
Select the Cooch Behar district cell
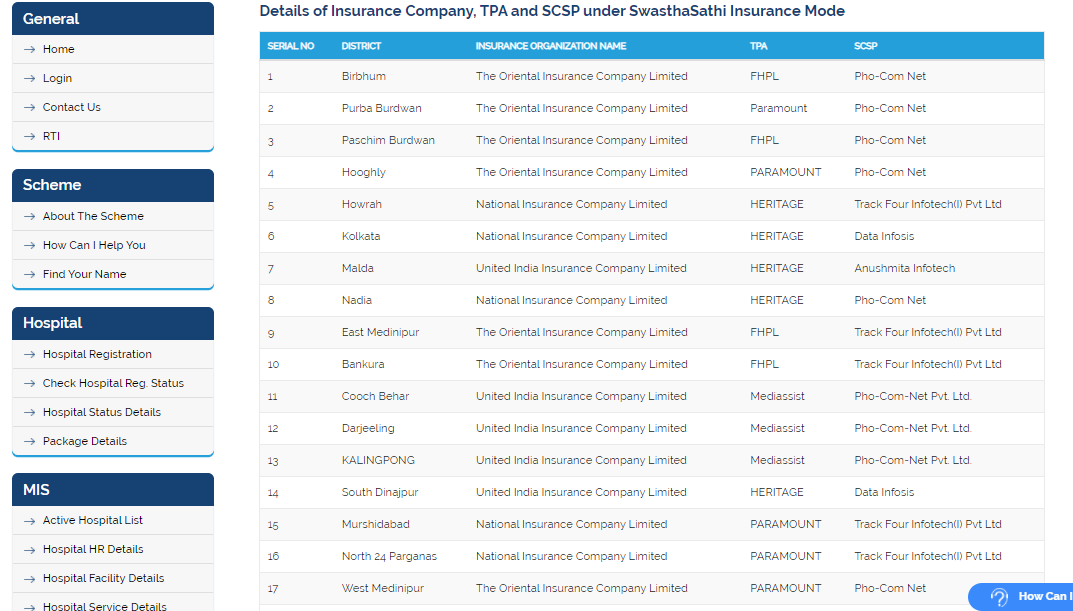click(x=376, y=396)
